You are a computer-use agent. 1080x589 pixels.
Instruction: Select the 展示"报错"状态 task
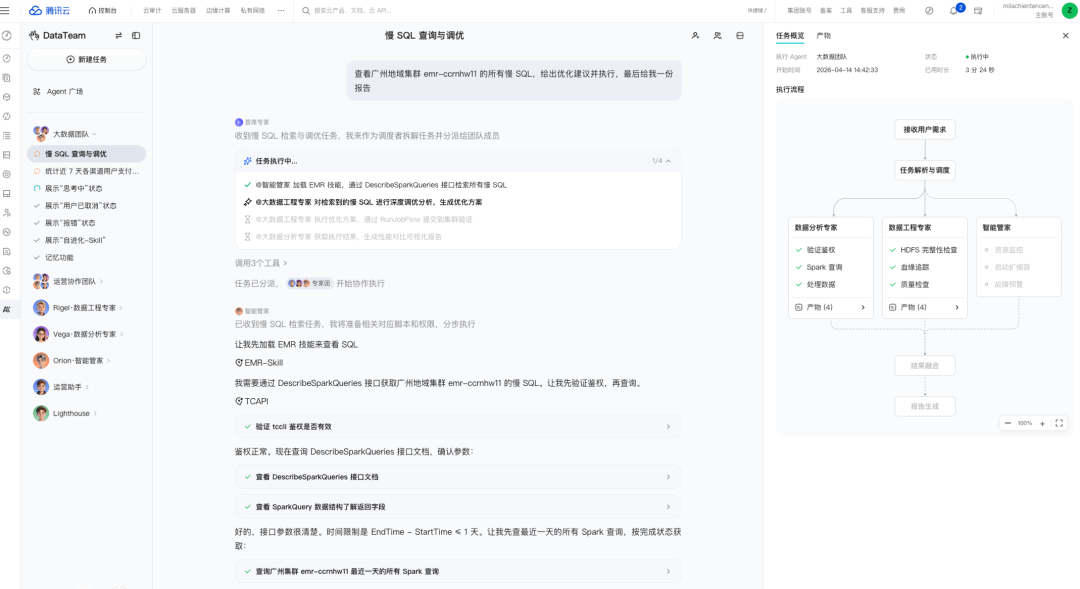(87, 223)
